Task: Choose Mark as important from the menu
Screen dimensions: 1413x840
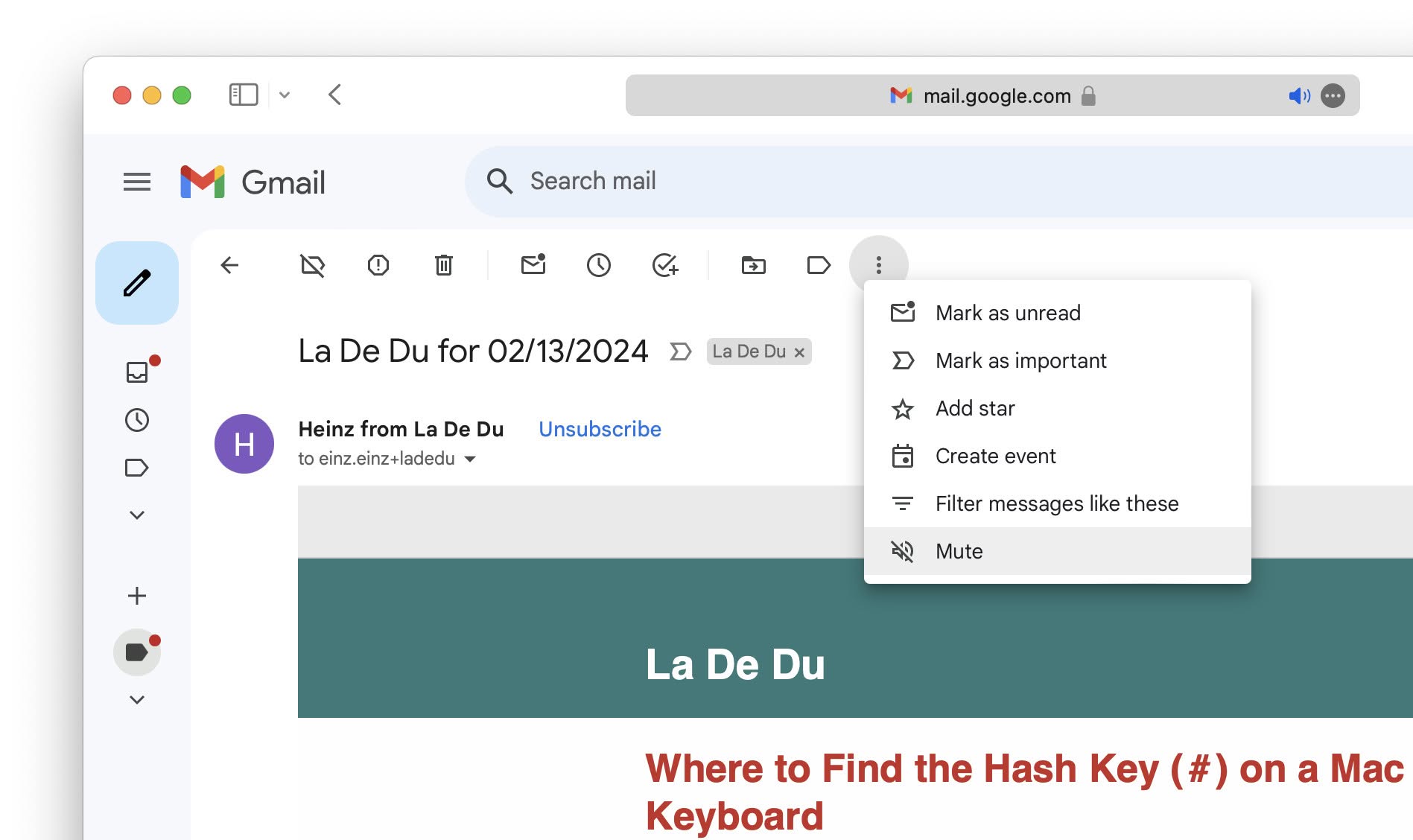Action: click(x=1058, y=360)
